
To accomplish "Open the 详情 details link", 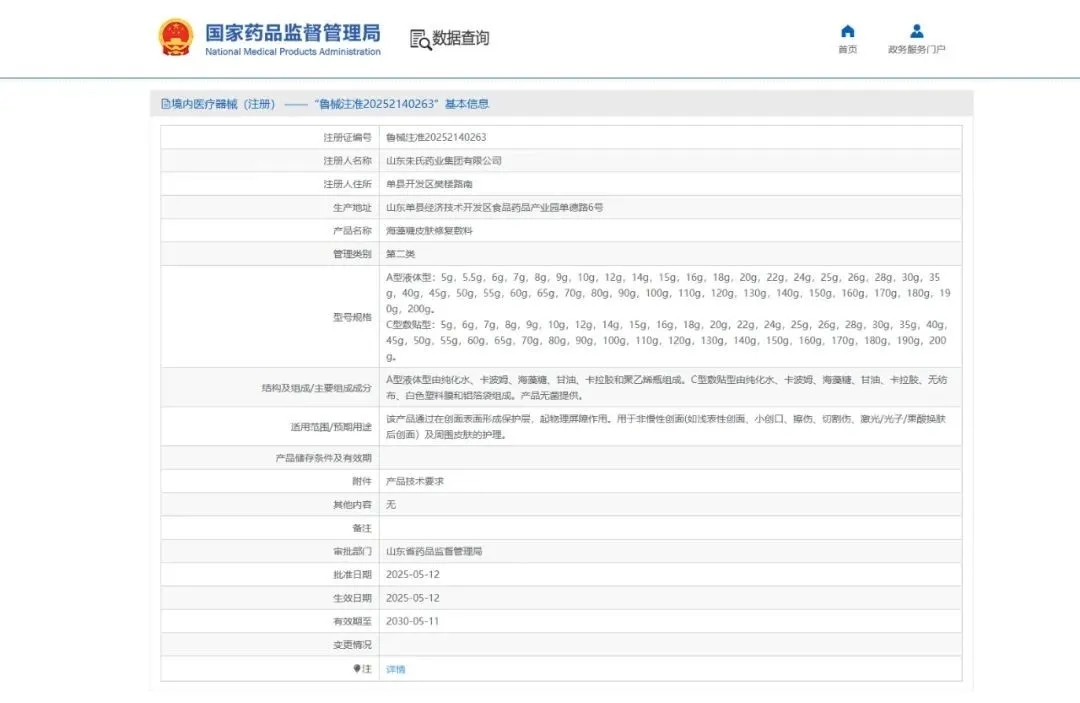I will click(x=394, y=668).
